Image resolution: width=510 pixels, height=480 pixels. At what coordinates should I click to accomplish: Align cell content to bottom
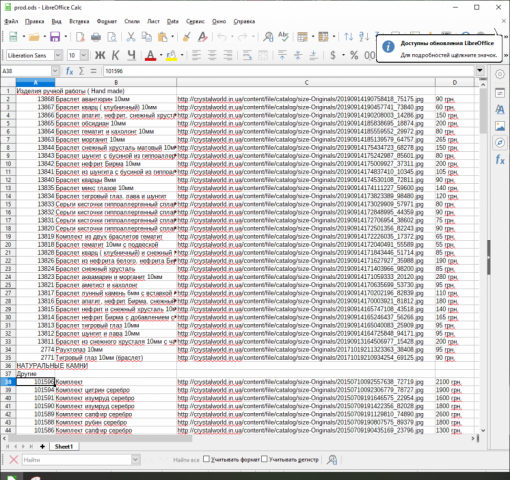[x=314, y=55]
